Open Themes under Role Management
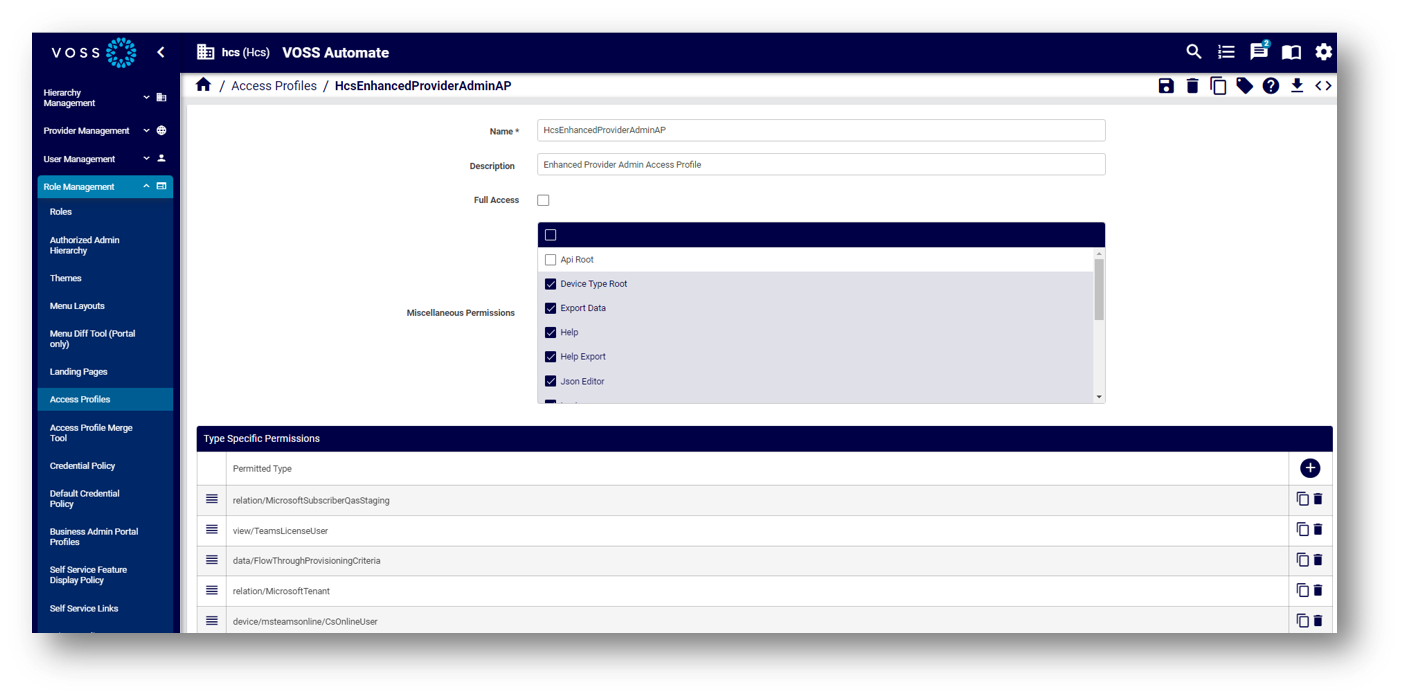The height and width of the screenshot is (698, 1402). tap(65, 278)
